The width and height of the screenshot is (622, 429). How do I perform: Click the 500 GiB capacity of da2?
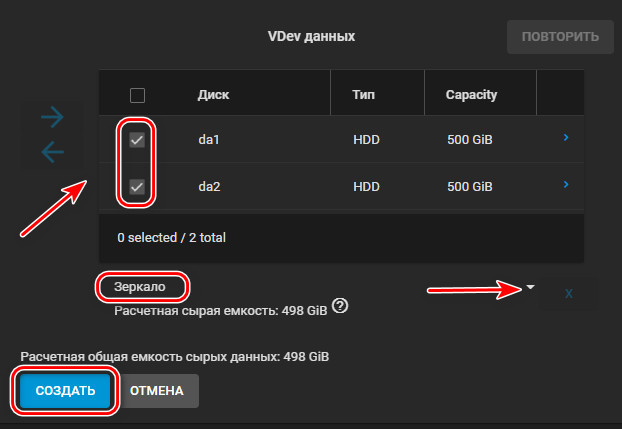click(470, 187)
